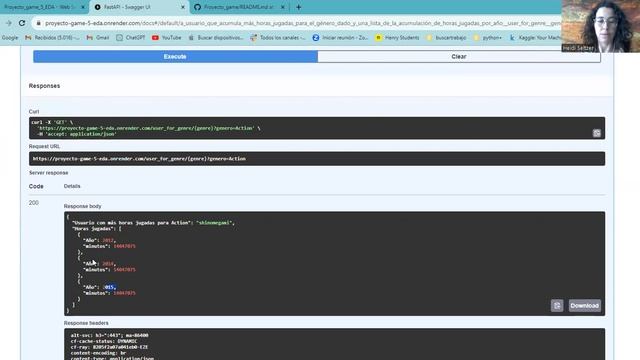The image size is (640, 360).
Task: Open the ChatGPT bookmark
Action: [x=131, y=38]
